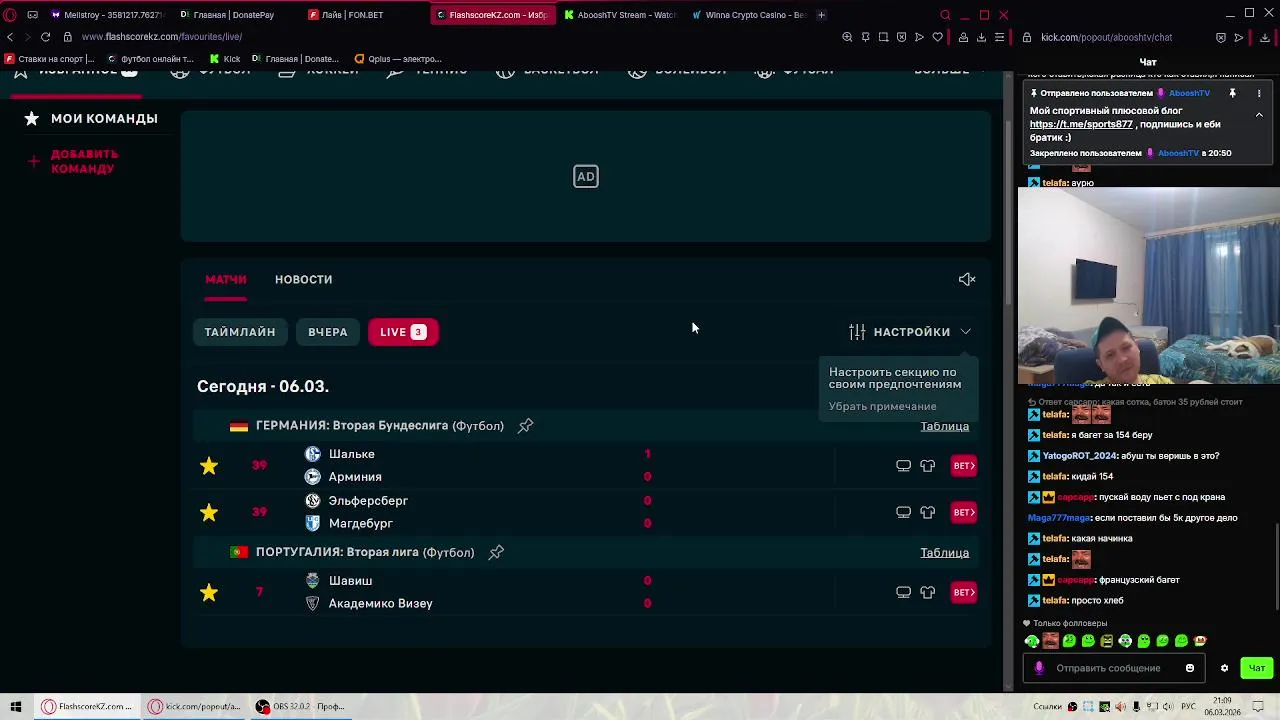1280x720 pixels.
Task: Open OBS 32.0.2 taskbar item
Action: [300, 706]
